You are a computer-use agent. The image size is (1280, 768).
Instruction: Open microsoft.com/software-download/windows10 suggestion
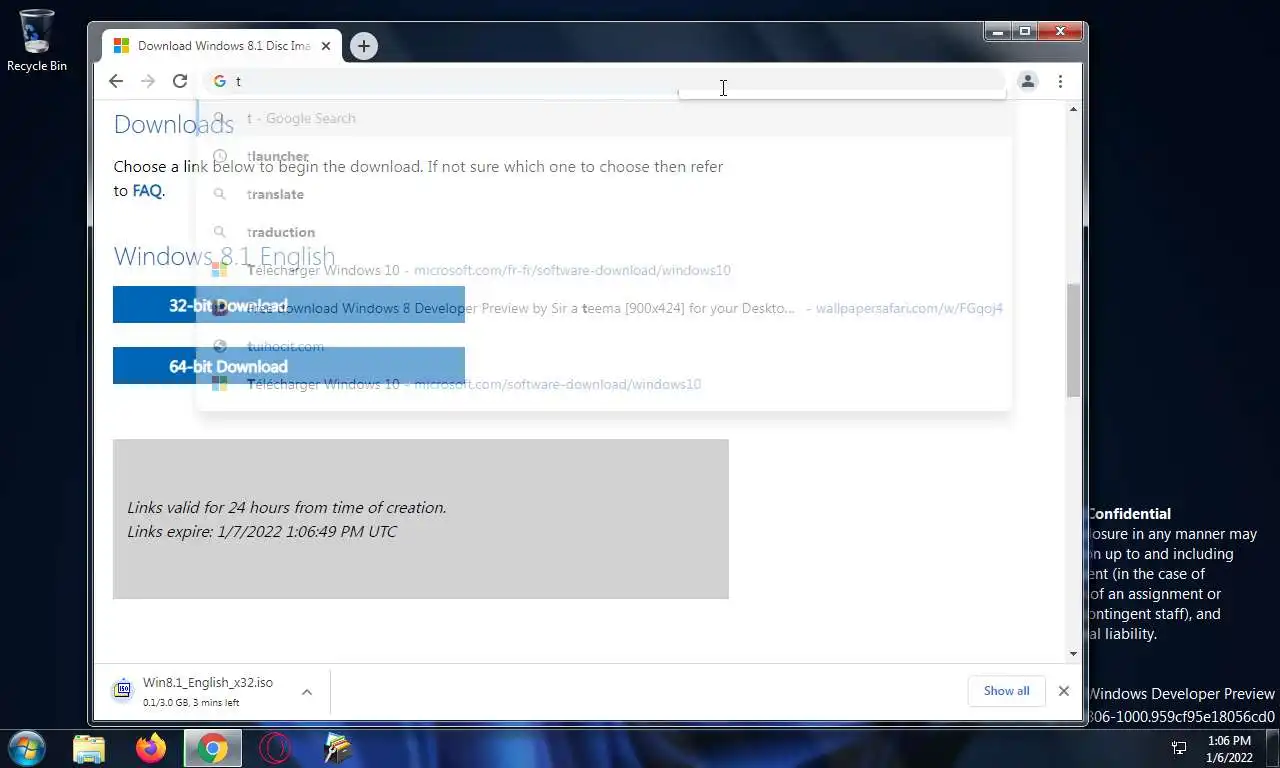click(x=604, y=384)
